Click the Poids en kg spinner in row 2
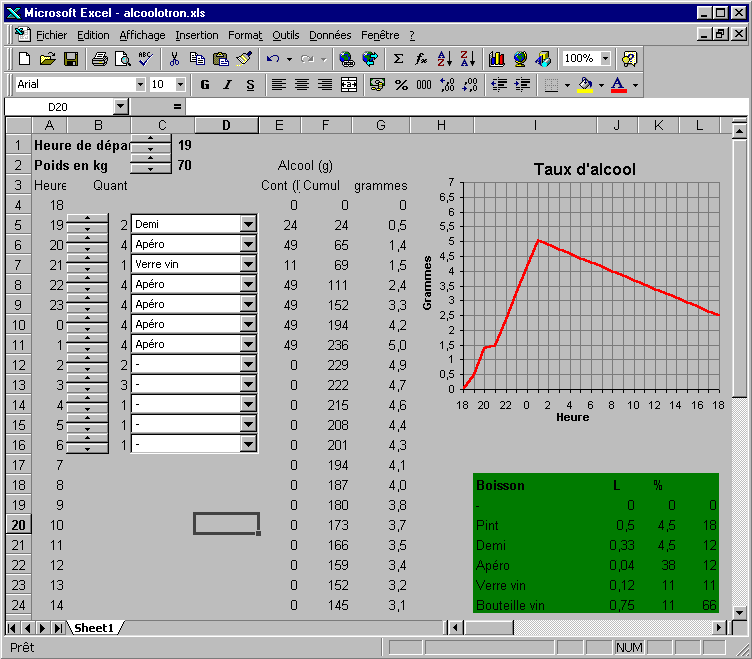Image resolution: width=752 pixels, height=659 pixels. click(151, 164)
